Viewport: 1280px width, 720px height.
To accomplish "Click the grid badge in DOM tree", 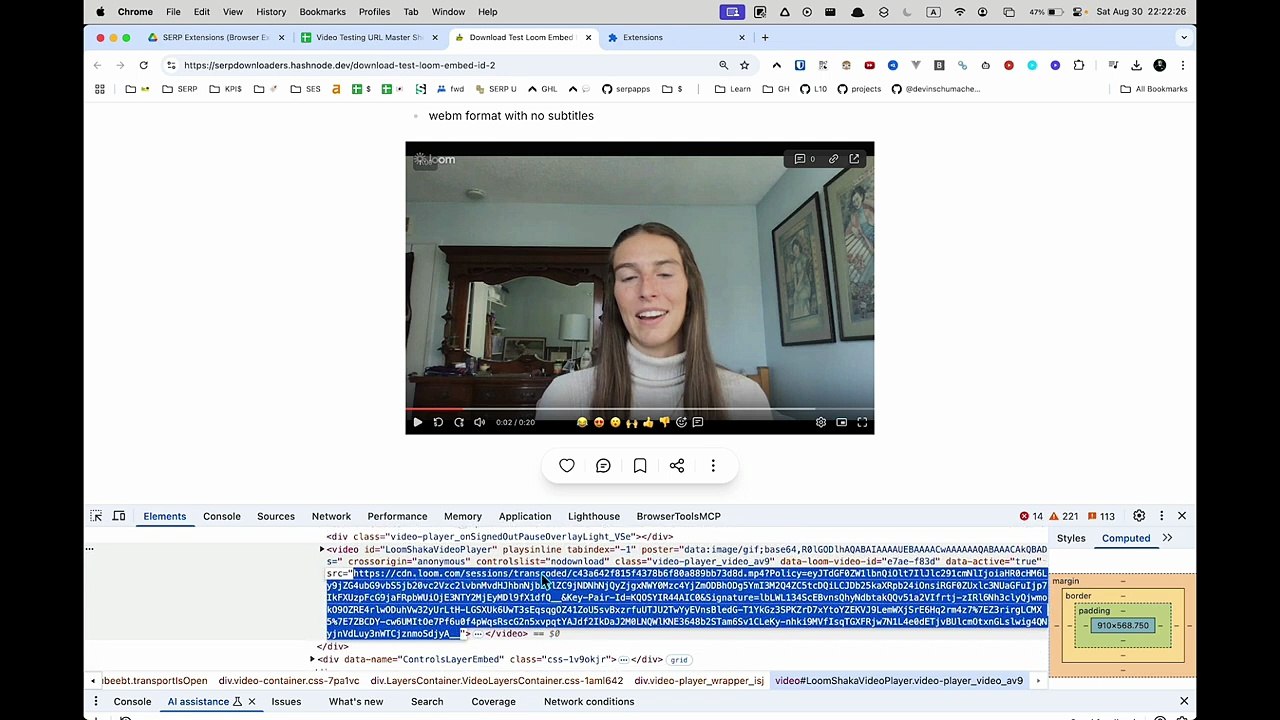I will [679, 660].
